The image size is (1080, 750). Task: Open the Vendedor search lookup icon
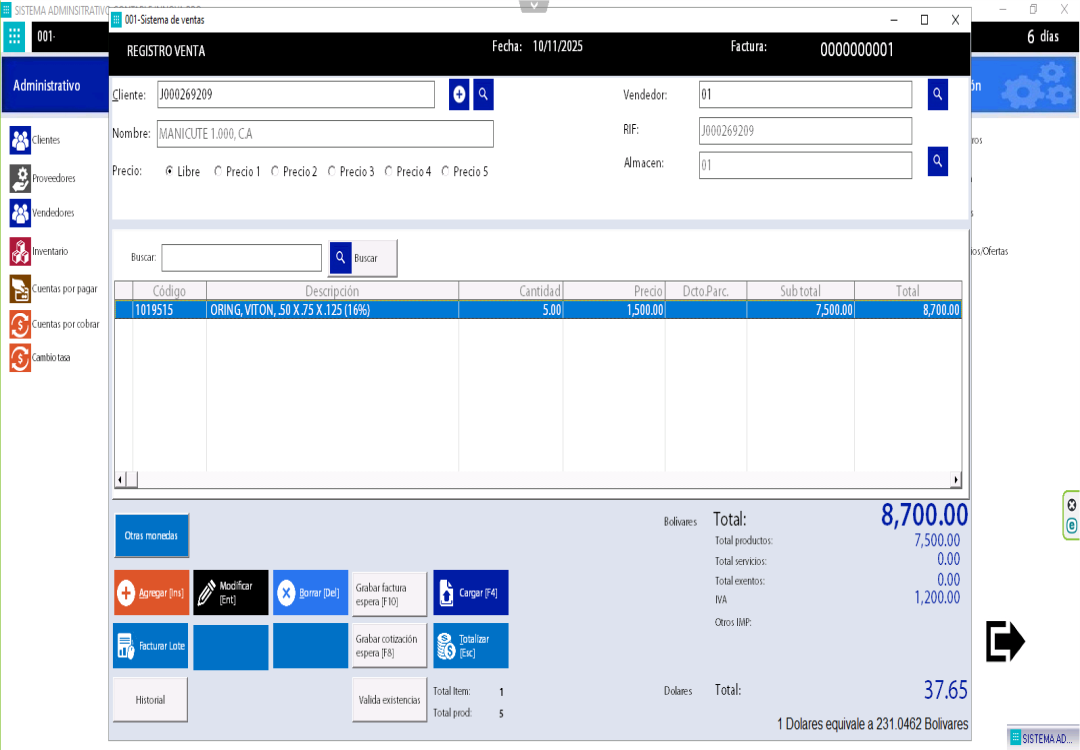tap(937, 94)
